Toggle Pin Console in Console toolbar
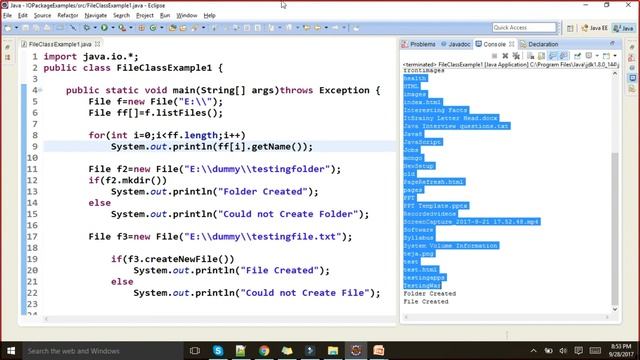This screenshot has width=640, height=360. [x=578, y=56]
